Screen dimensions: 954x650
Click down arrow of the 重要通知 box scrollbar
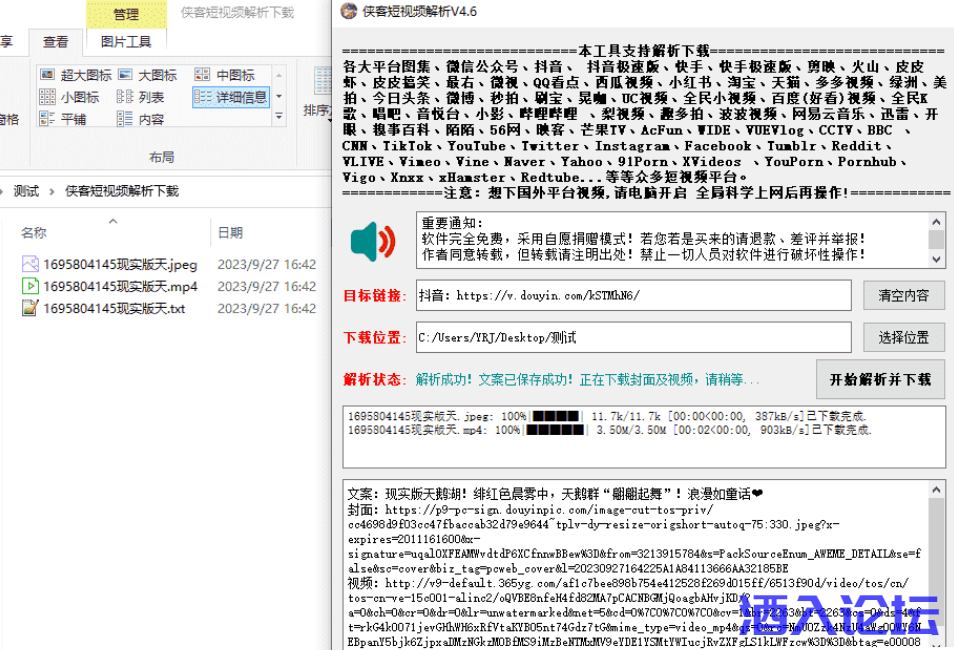(x=936, y=259)
